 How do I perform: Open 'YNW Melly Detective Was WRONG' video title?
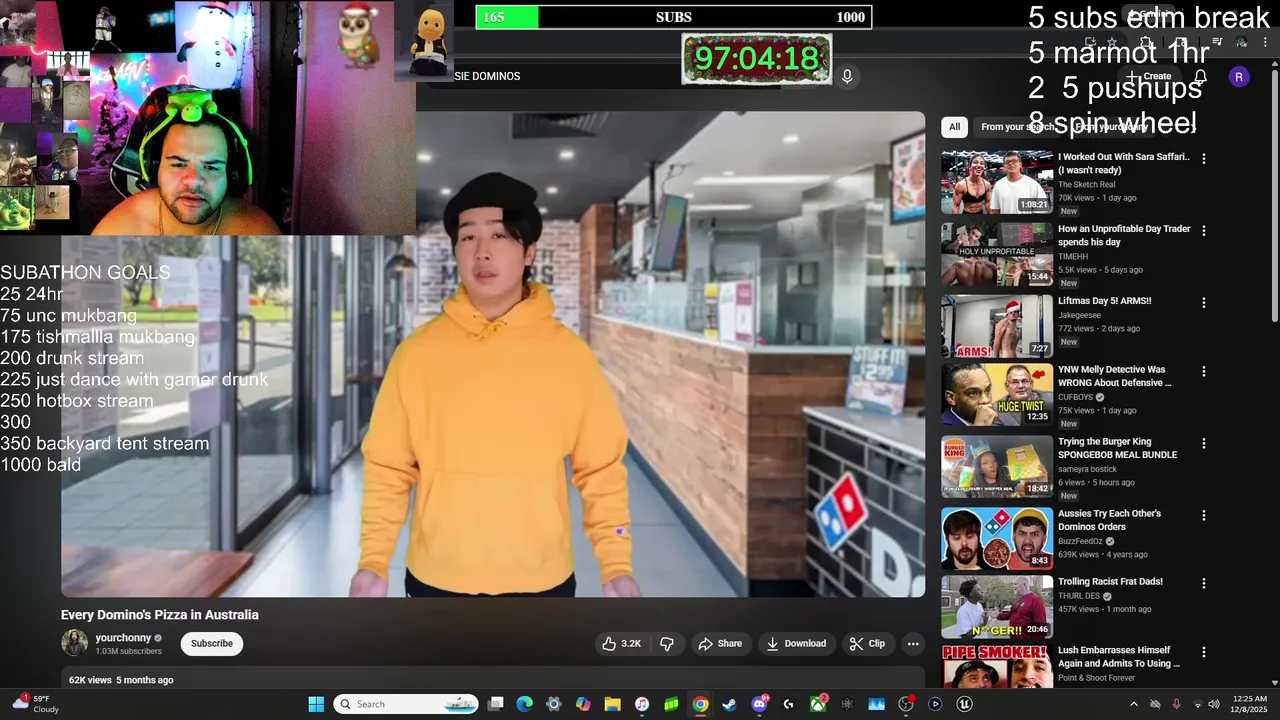click(1114, 376)
